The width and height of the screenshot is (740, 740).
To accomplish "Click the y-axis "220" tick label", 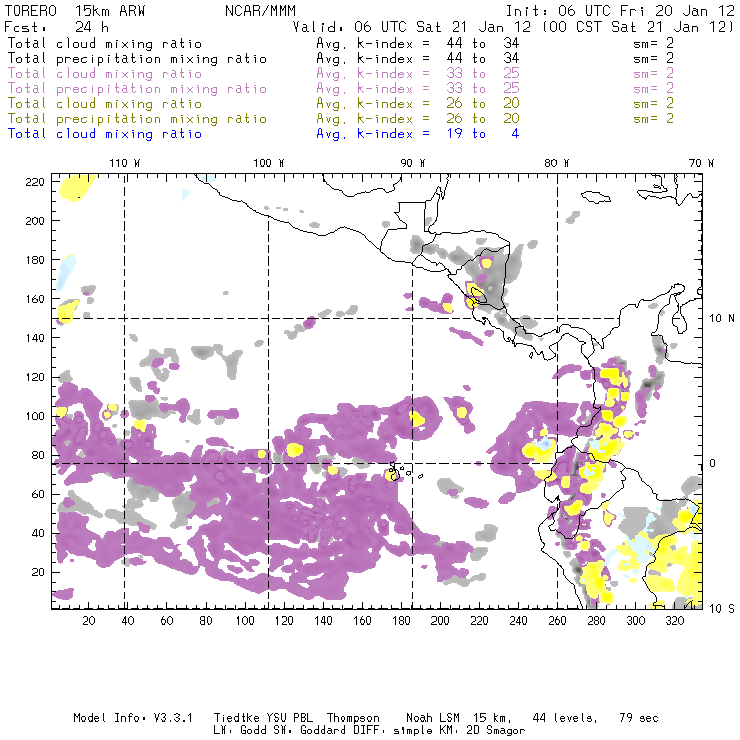I will tap(35, 182).
